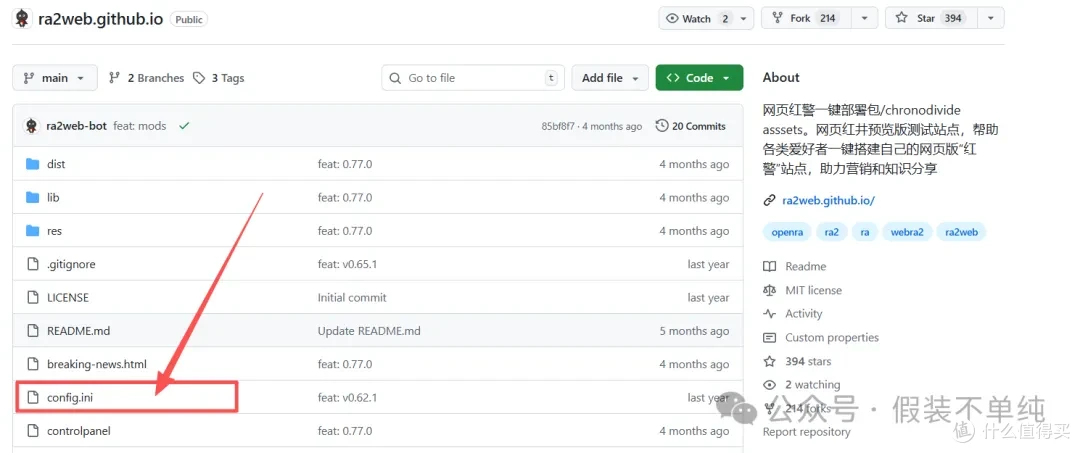Click the link icon beside ra2web.github.io/
The image size is (1080, 453).
769,201
